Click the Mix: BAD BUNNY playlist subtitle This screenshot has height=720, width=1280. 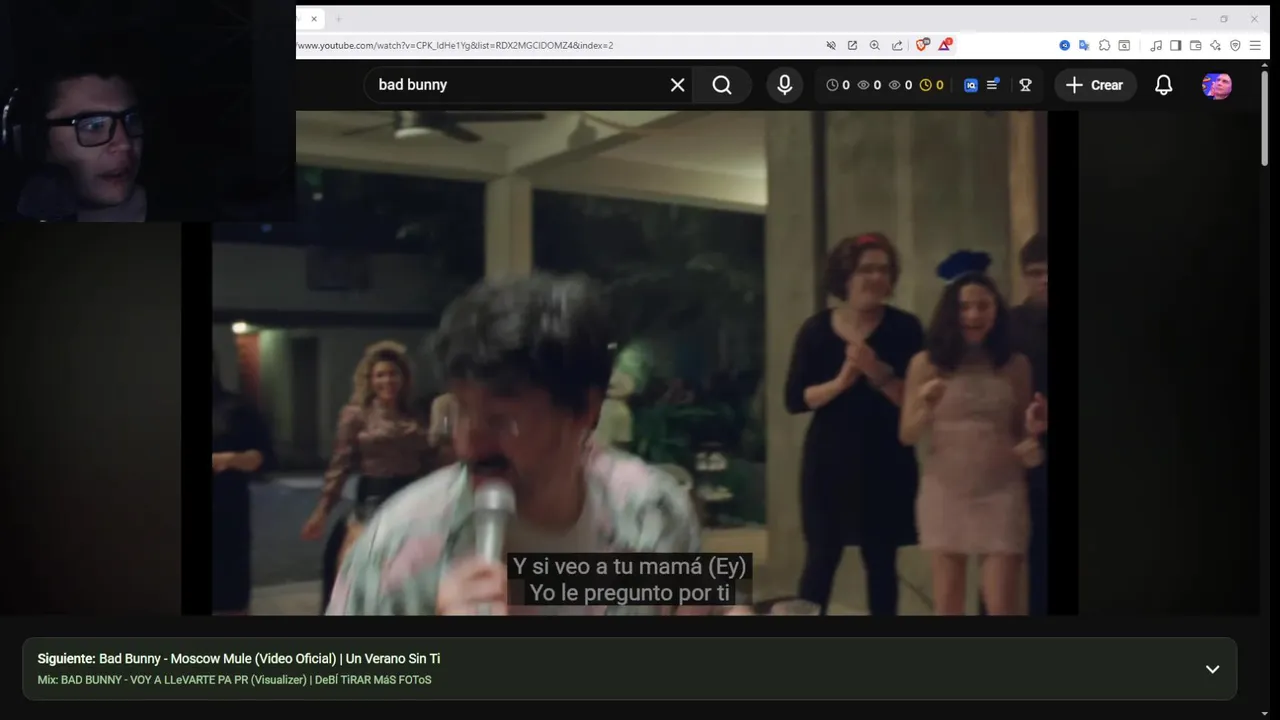234,680
